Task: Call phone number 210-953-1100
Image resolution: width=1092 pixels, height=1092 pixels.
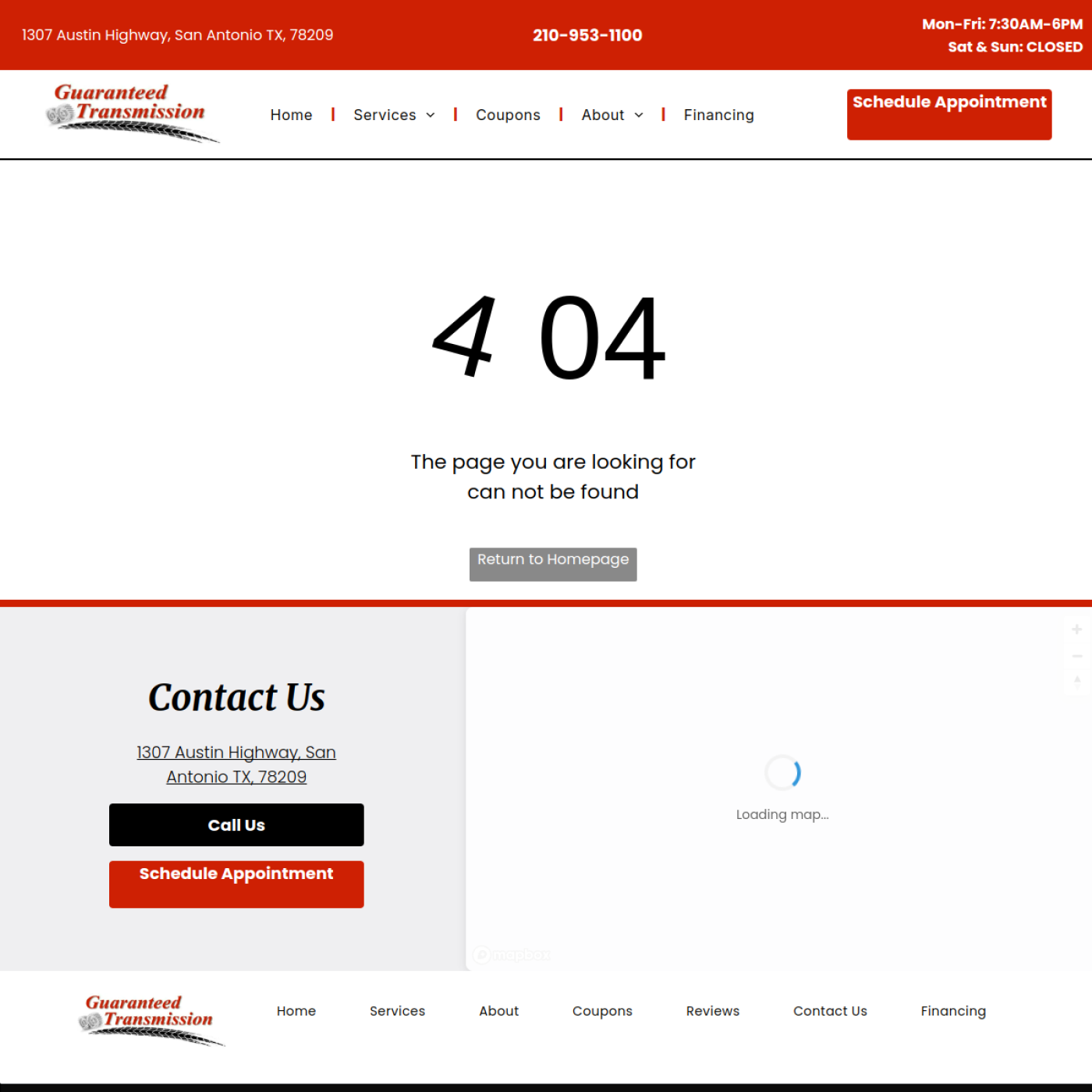Action: point(587,35)
